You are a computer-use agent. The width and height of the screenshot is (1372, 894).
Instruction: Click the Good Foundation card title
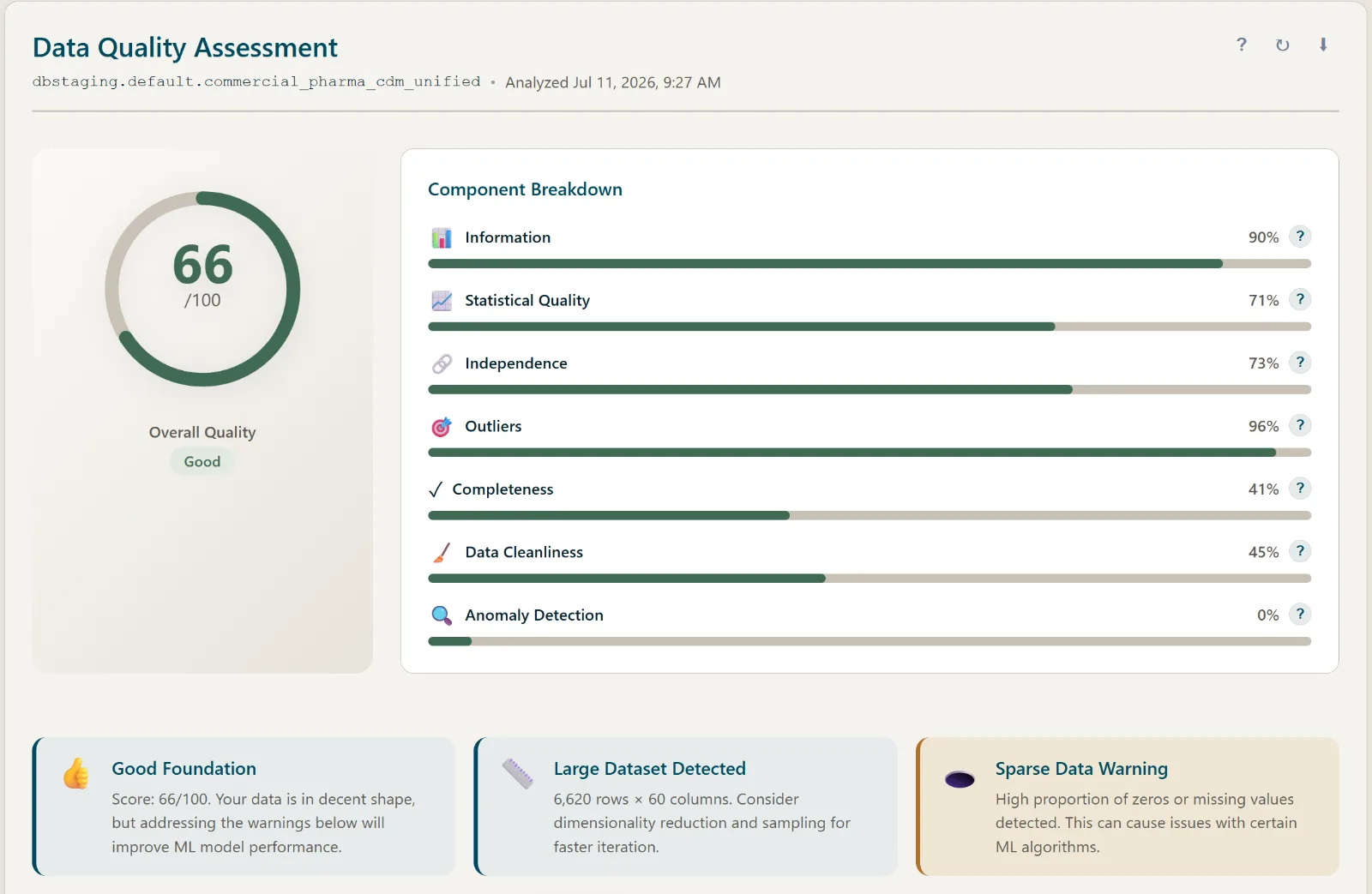pos(184,769)
